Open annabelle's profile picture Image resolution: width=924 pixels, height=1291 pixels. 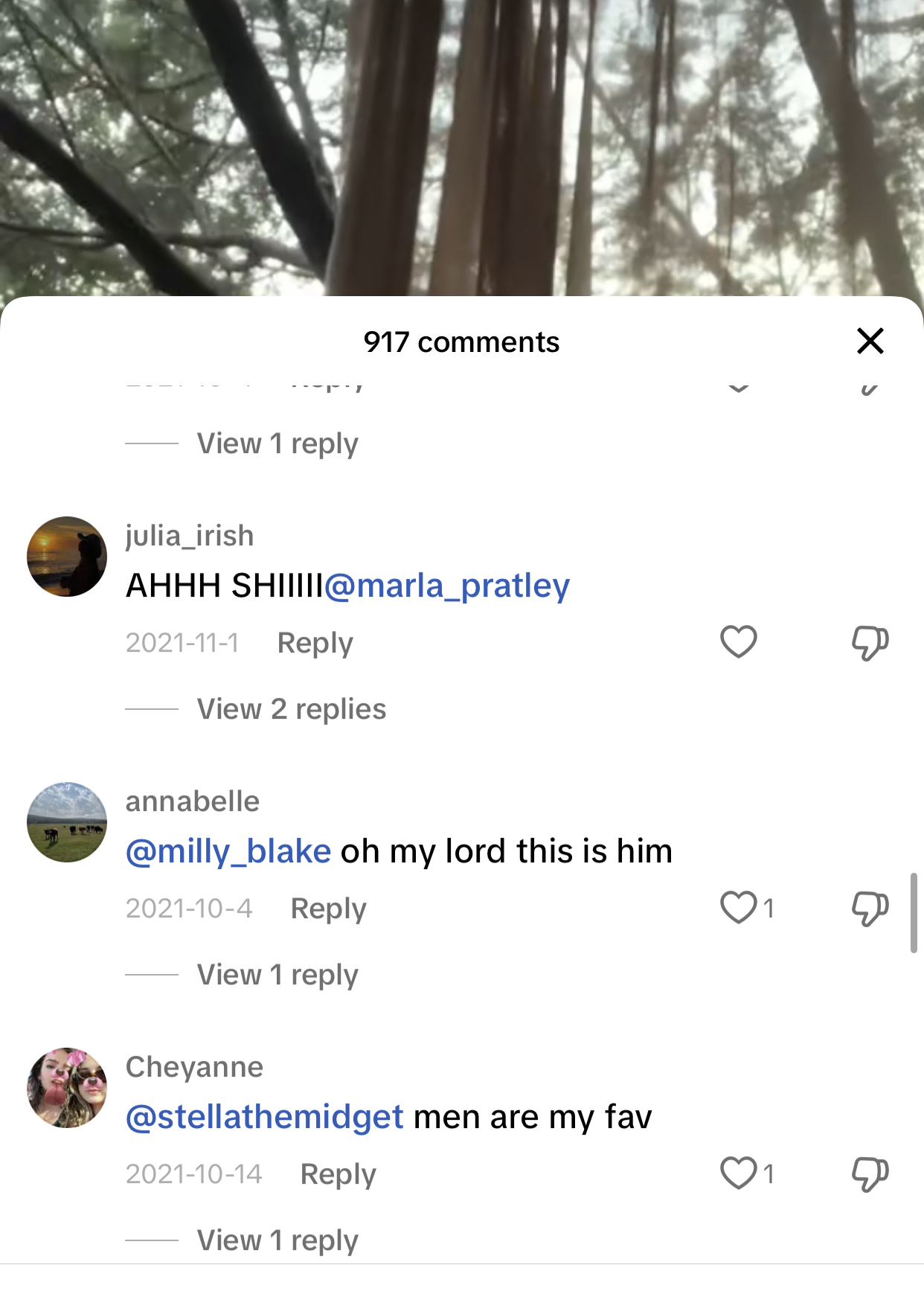(x=67, y=822)
